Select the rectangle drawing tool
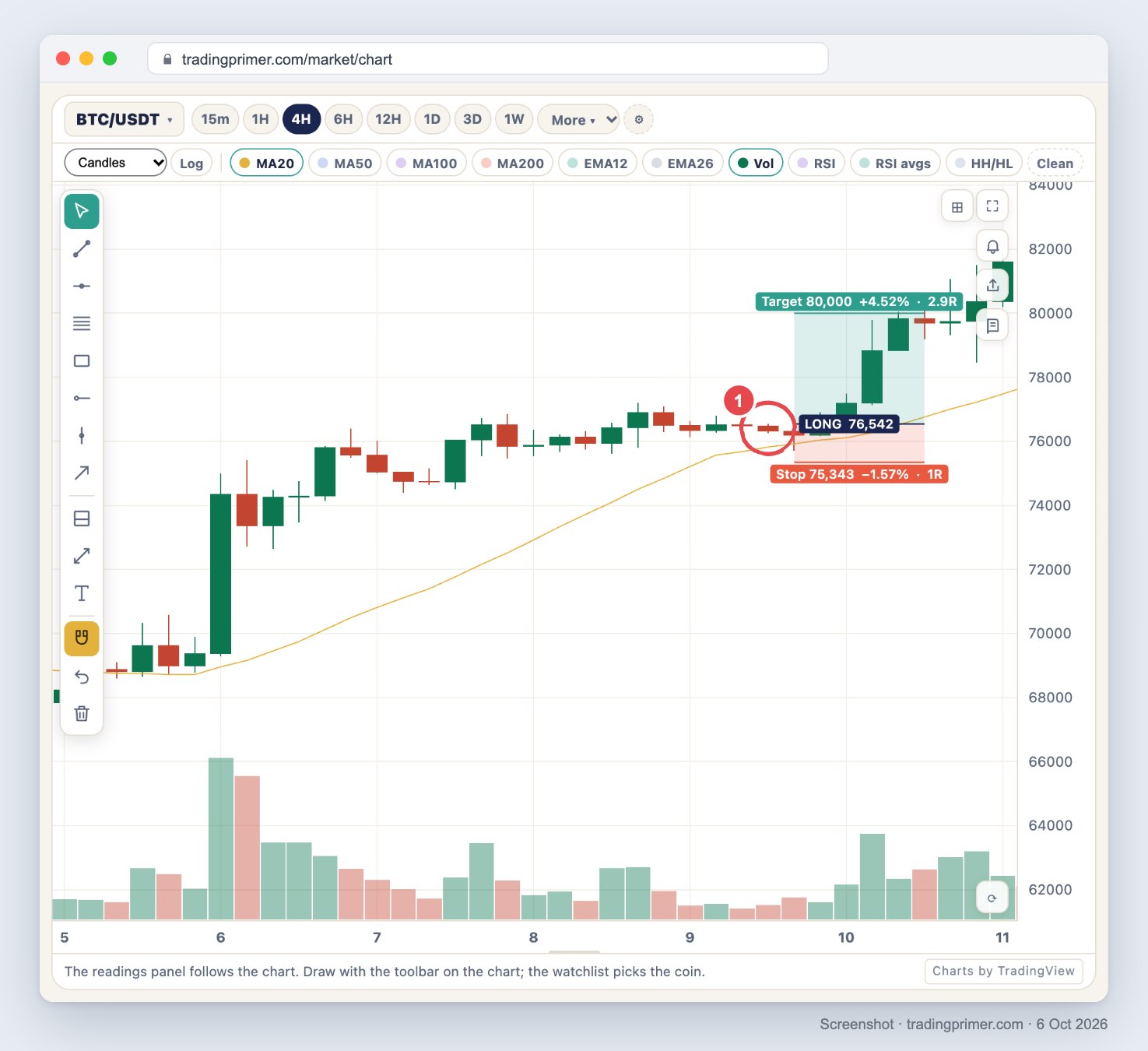Image resolution: width=1148 pixels, height=1051 pixels. pos(82,360)
